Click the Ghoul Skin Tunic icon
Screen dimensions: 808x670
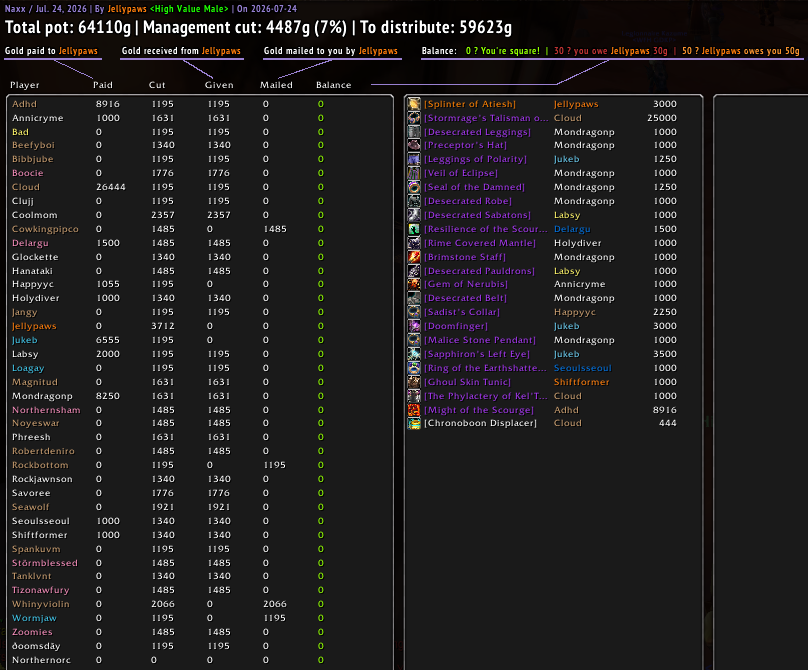(414, 381)
